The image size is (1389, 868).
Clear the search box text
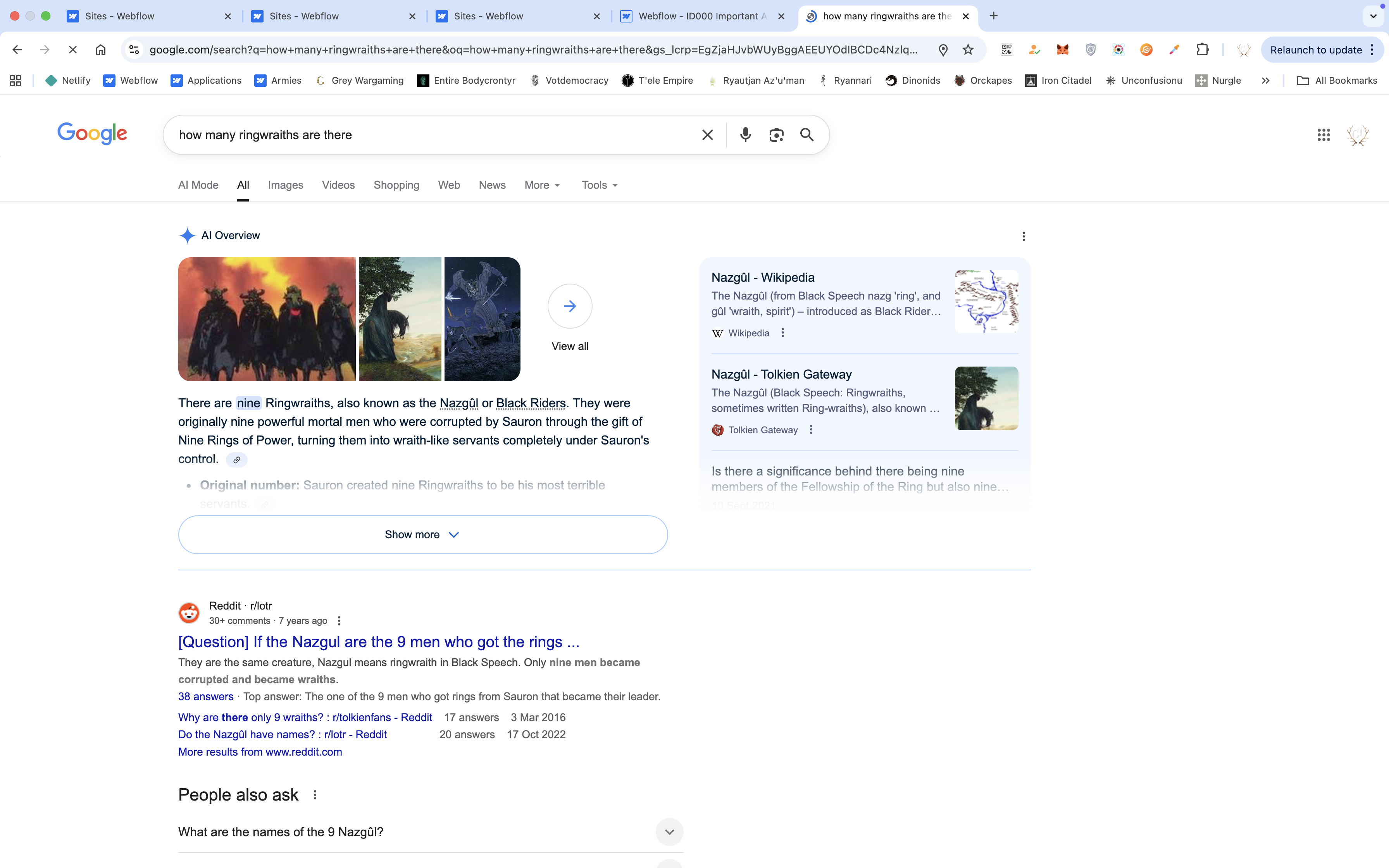click(x=707, y=135)
